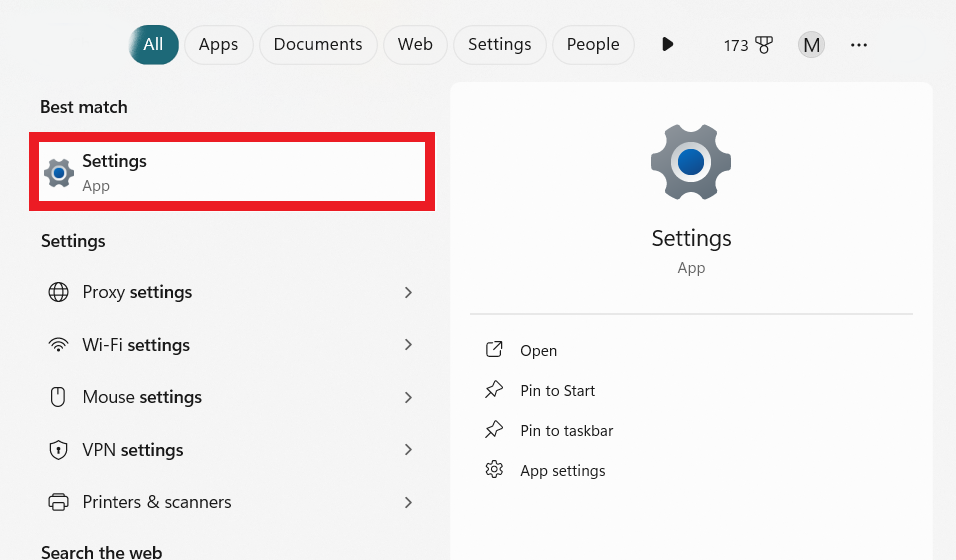The height and width of the screenshot is (560, 956).
Task: Click the pin icon beside Pin to taskbar
Action: tap(494, 429)
